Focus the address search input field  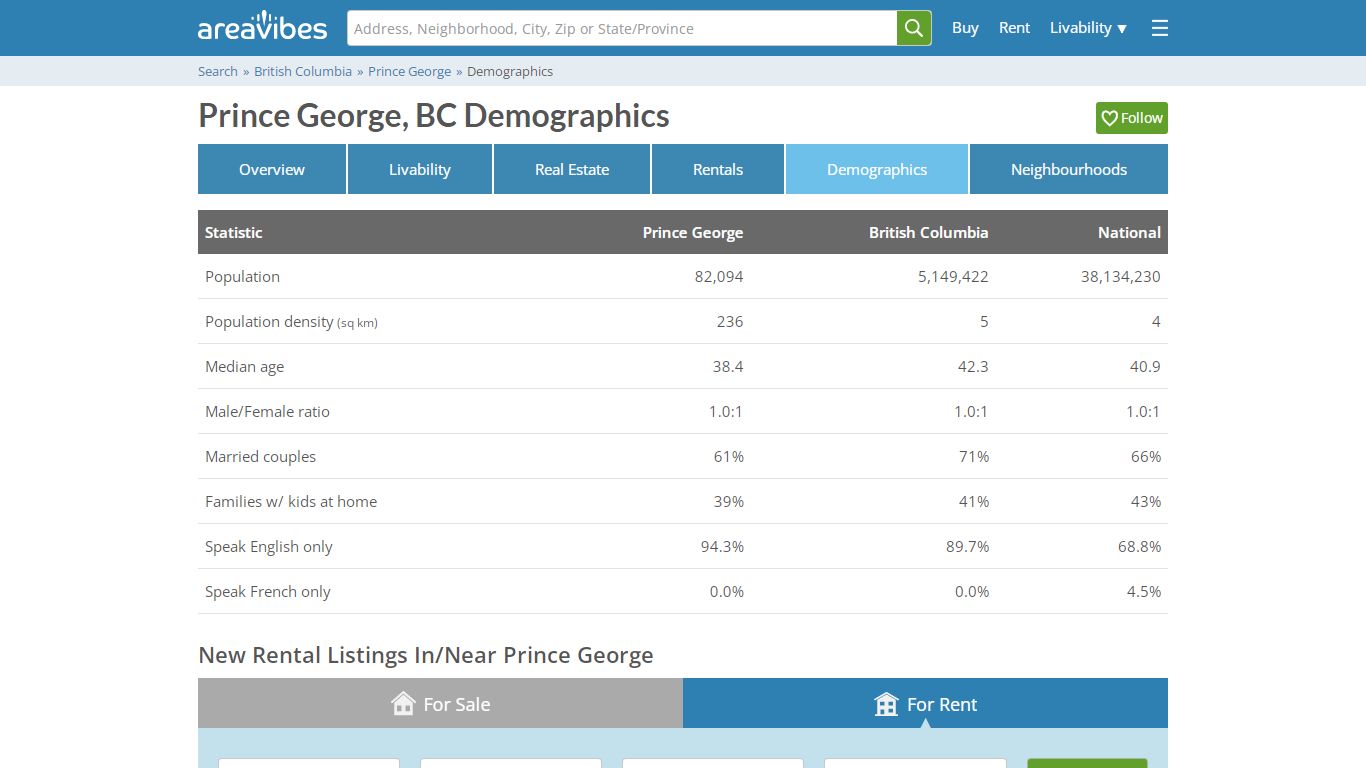[x=622, y=28]
